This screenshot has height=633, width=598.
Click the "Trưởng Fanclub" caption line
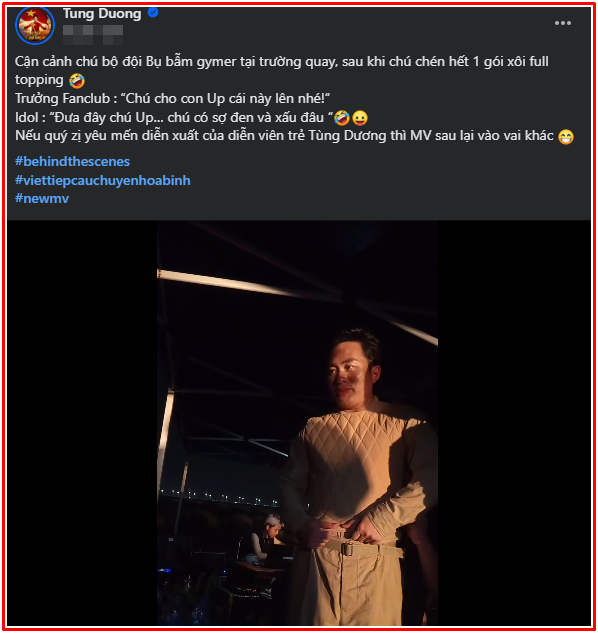point(172,99)
